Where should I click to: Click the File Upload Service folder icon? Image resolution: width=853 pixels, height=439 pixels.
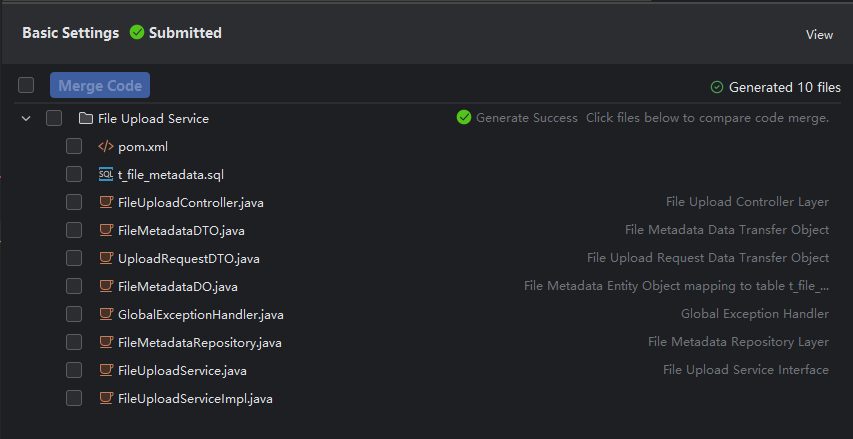[86, 118]
